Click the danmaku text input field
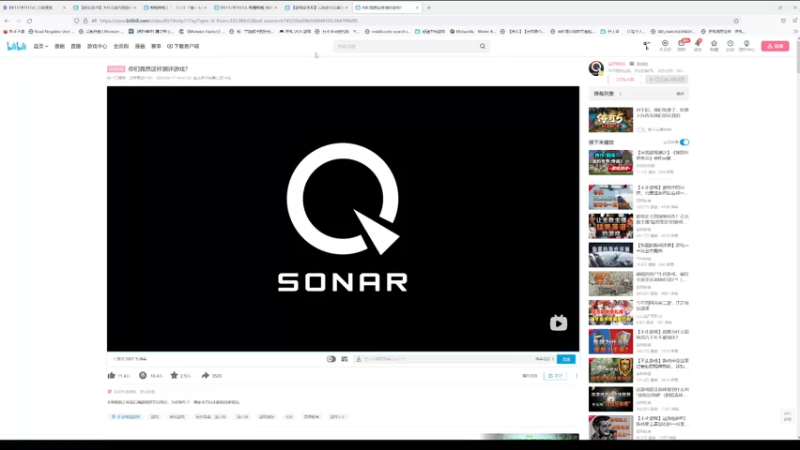 coord(446,359)
